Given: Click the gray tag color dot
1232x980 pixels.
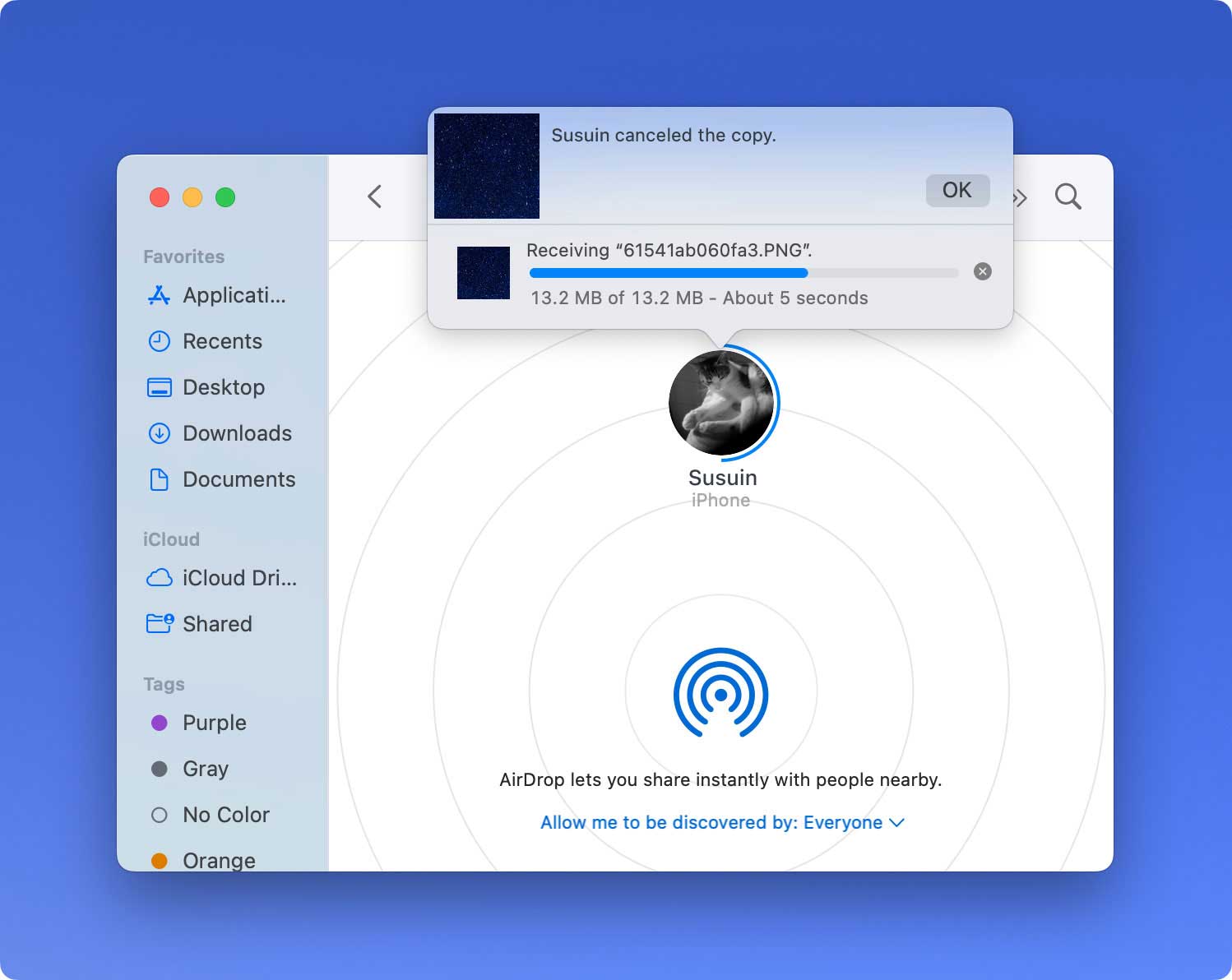Looking at the screenshot, I should (160, 769).
